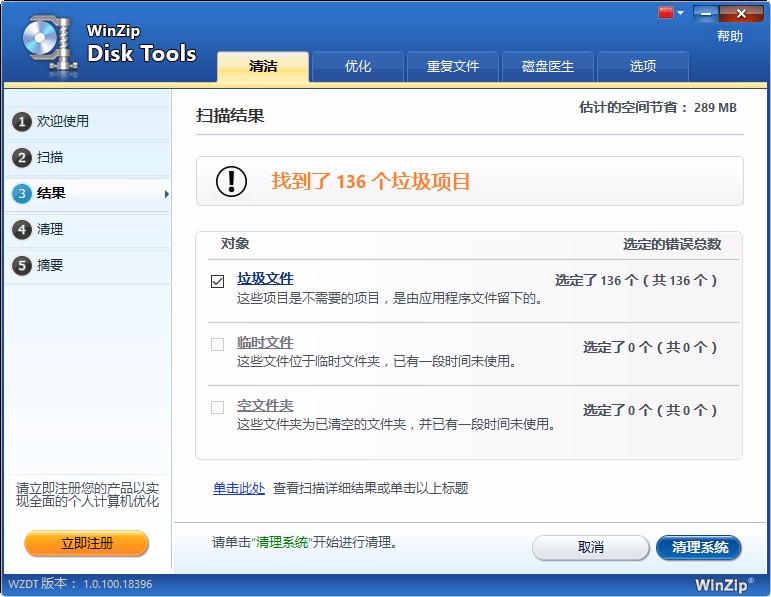Select step 2 扫描 in sidebar
This screenshot has height=597, width=771.
click(x=88, y=157)
